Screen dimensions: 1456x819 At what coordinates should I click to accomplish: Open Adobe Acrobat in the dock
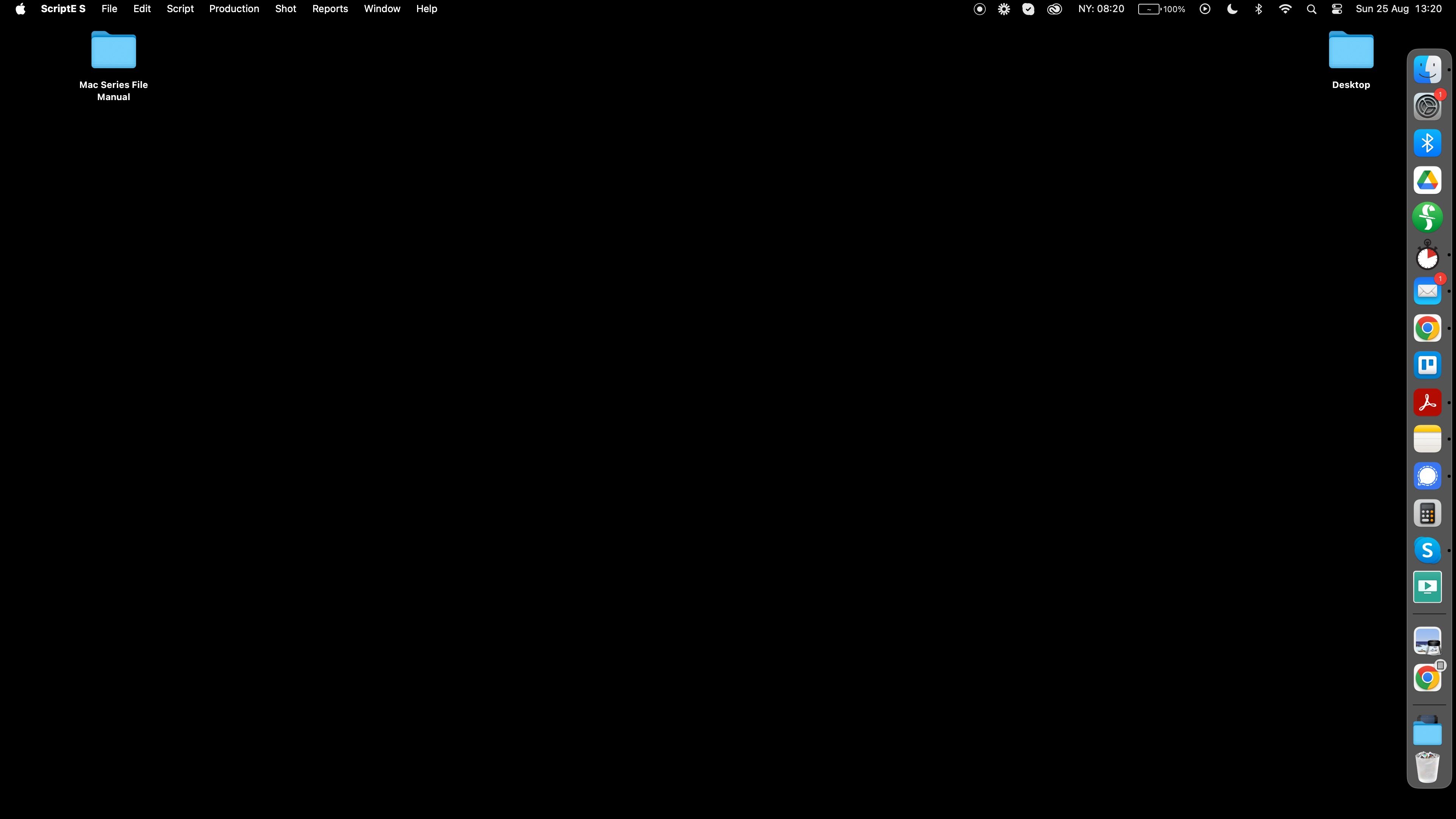pyautogui.click(x=1427, y=402)
